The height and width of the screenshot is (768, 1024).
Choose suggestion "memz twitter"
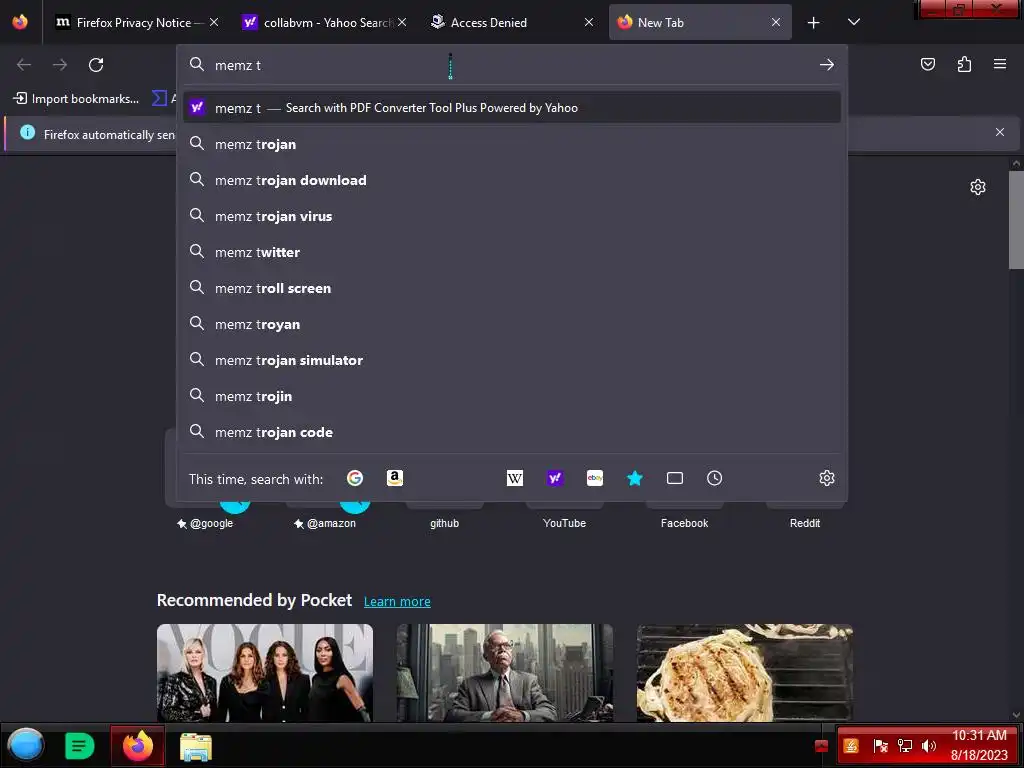512,251
